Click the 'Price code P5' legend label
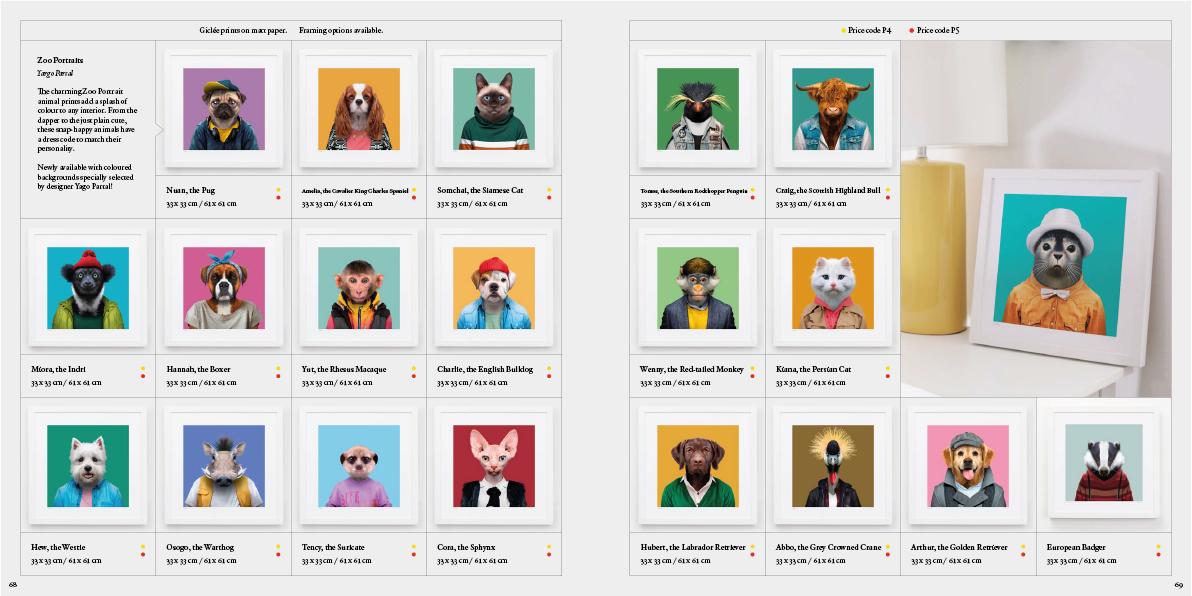1192x596 pixels. click(939, 30)
